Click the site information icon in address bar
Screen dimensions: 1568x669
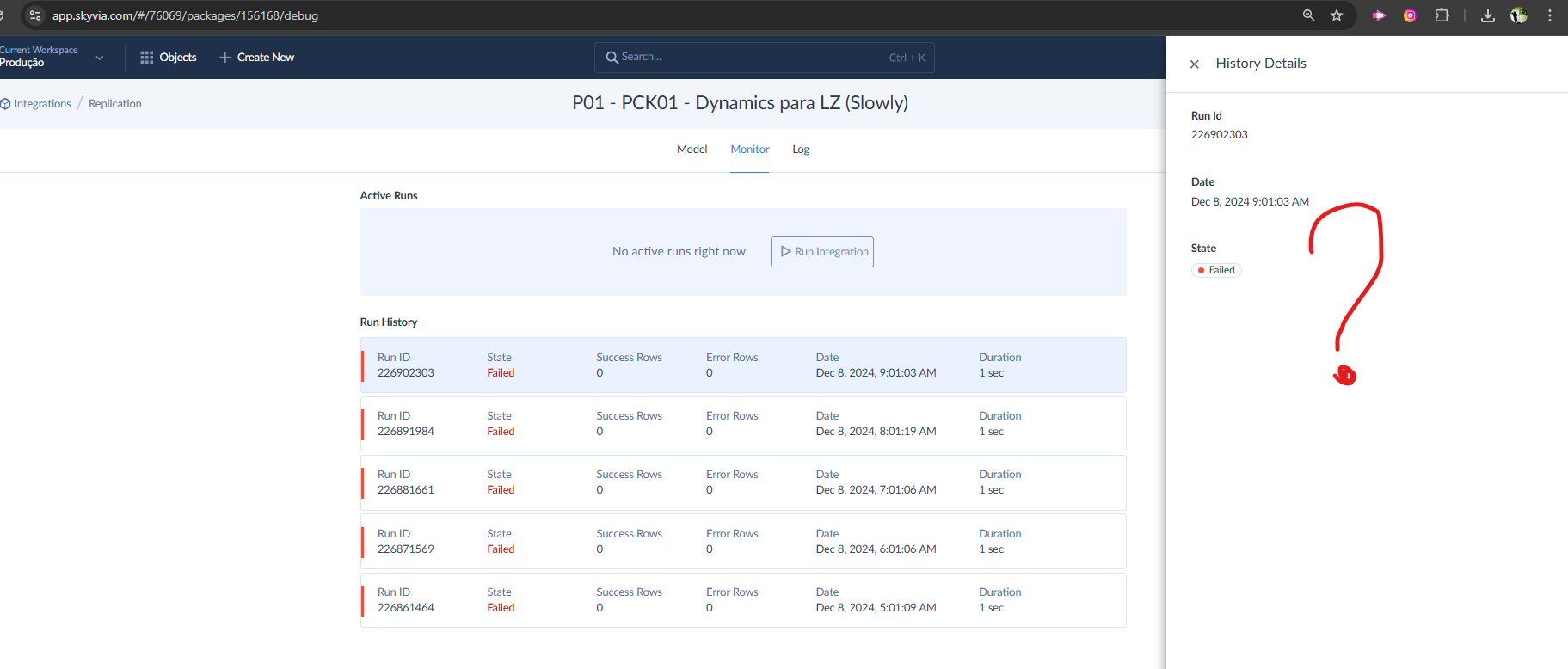point(35,15)
